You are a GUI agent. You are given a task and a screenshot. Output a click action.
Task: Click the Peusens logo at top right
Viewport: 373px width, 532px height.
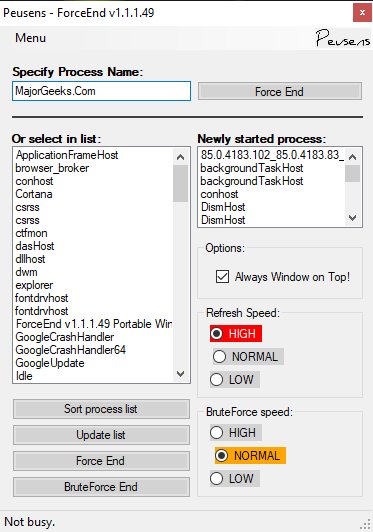[342, 38]
